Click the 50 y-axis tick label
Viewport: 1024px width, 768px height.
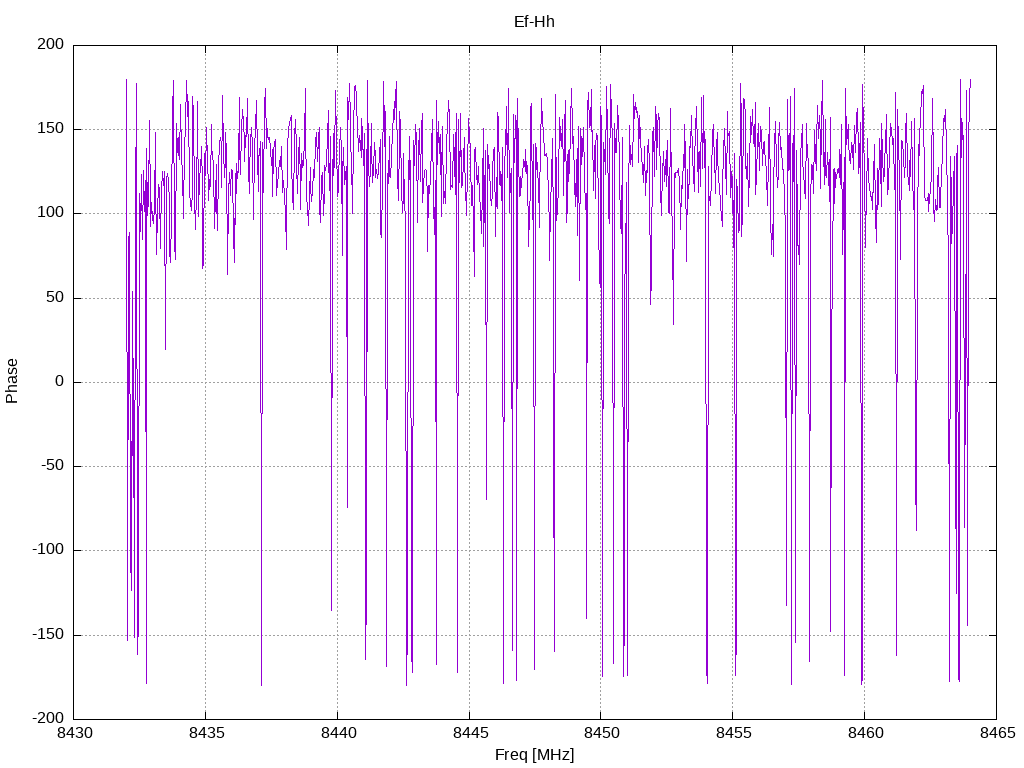55,297
